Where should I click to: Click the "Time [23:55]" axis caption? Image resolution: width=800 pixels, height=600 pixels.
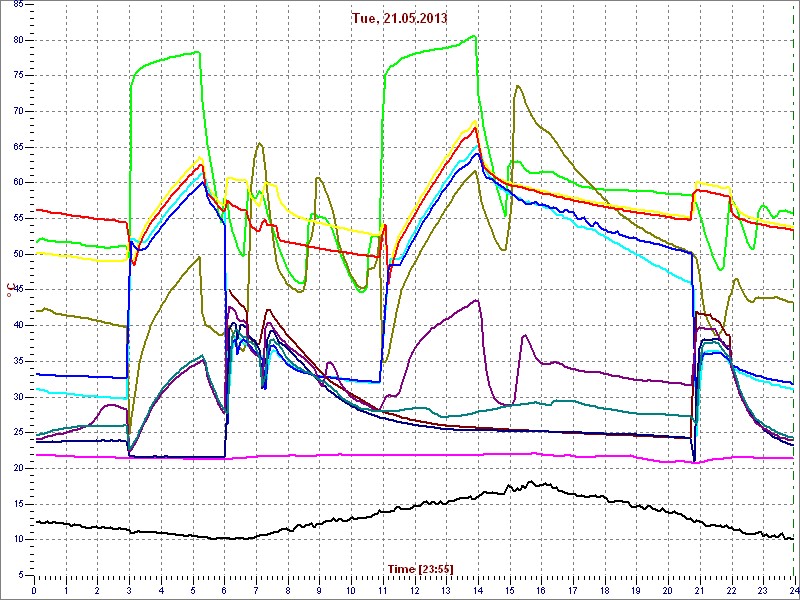420,569
